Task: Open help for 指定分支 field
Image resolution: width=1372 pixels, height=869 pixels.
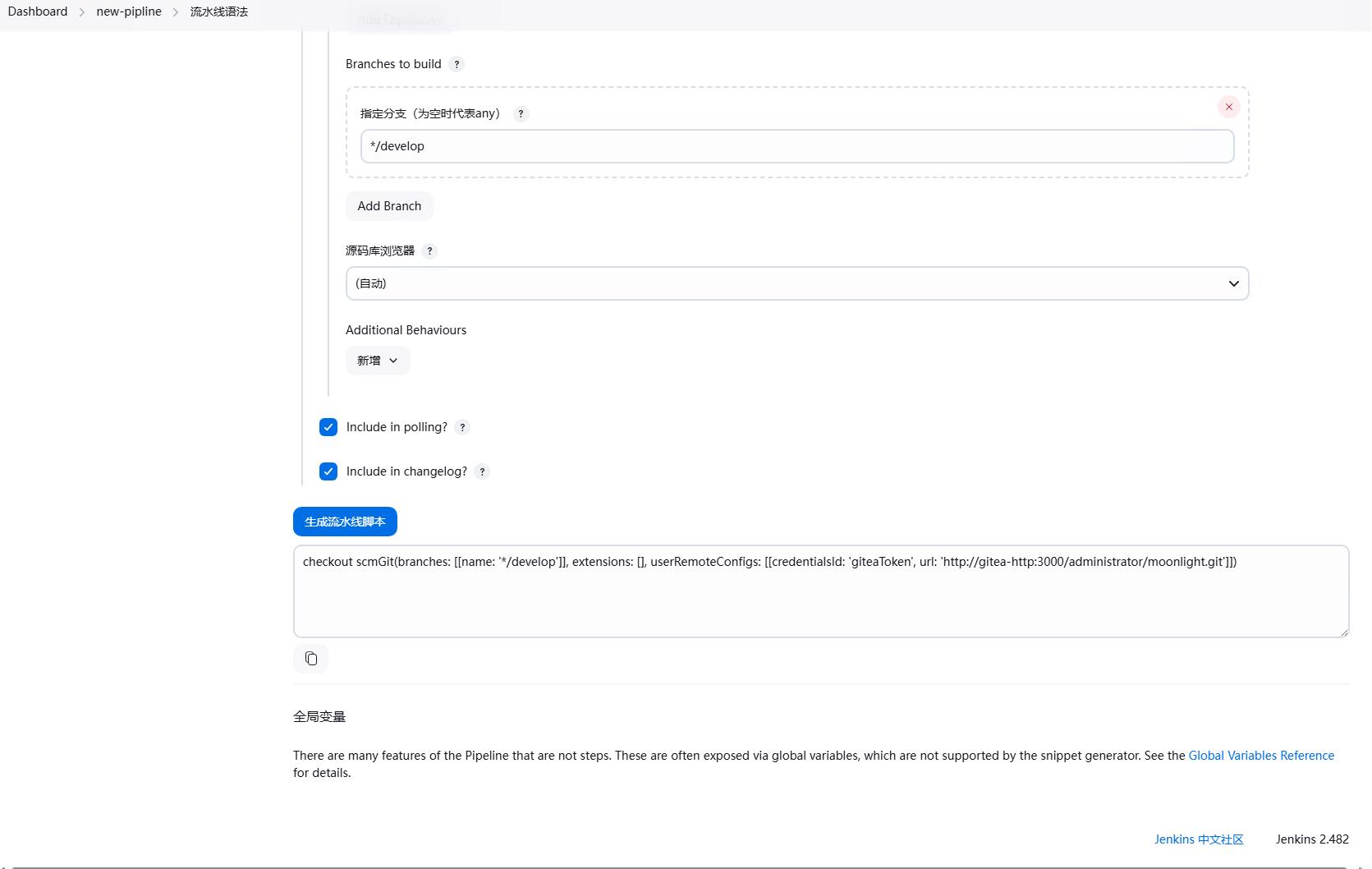Action: point(521,114)
